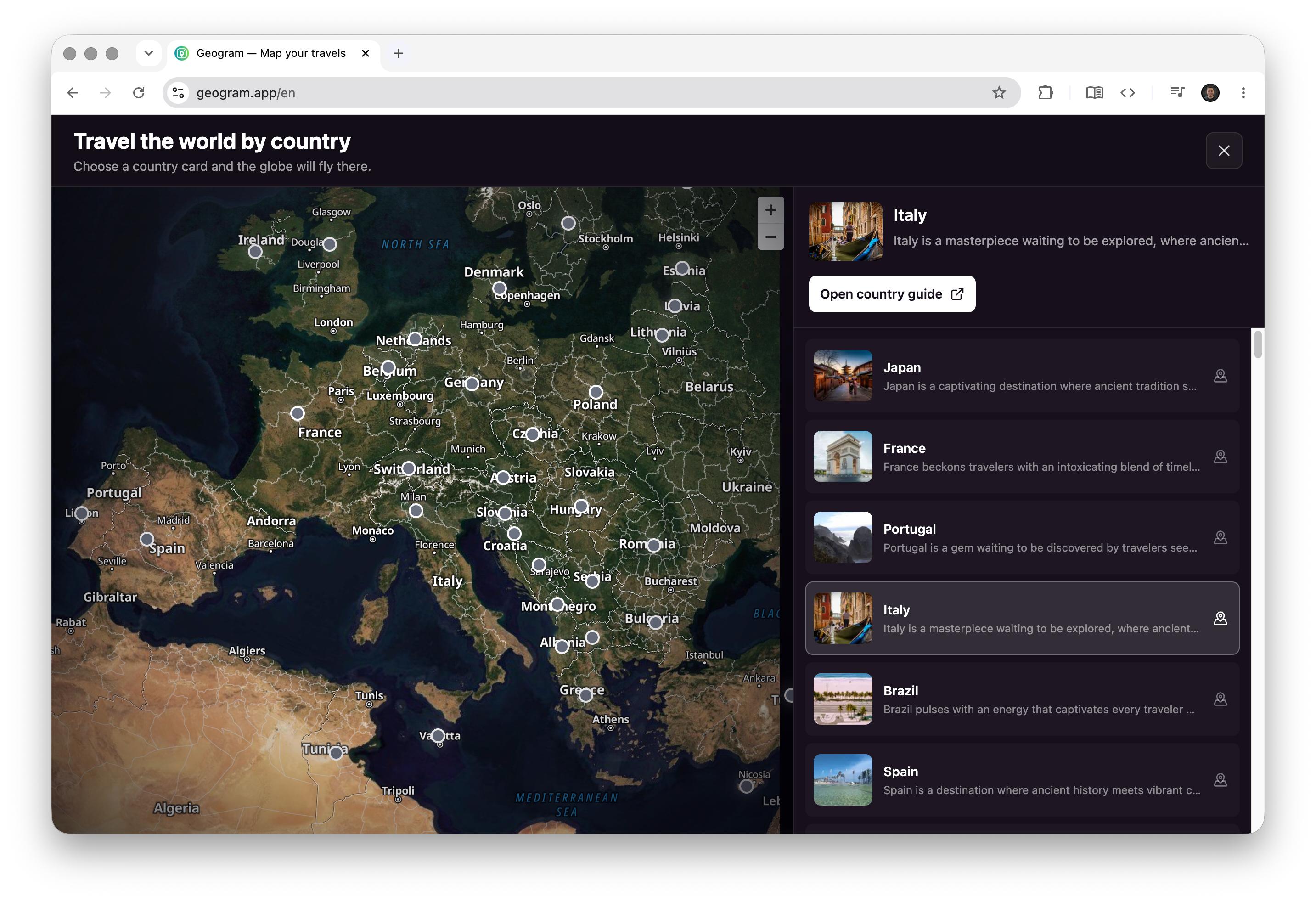Image resolution: width=1316 pixels, height=902 pixels.
Task: Click the map marker on Poland
Action: click(x=595, y=392)
